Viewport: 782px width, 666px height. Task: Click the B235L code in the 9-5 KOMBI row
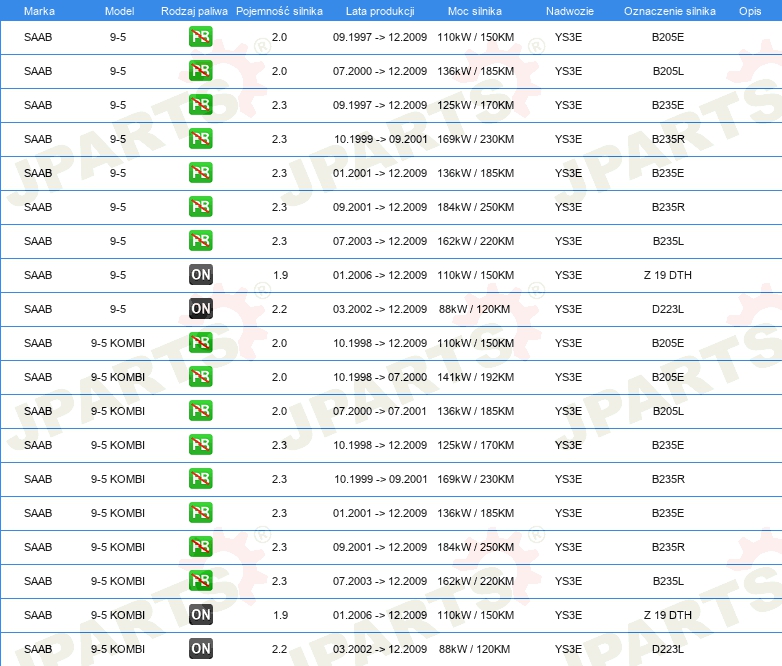pyautogui.click(x=668, y=581)
